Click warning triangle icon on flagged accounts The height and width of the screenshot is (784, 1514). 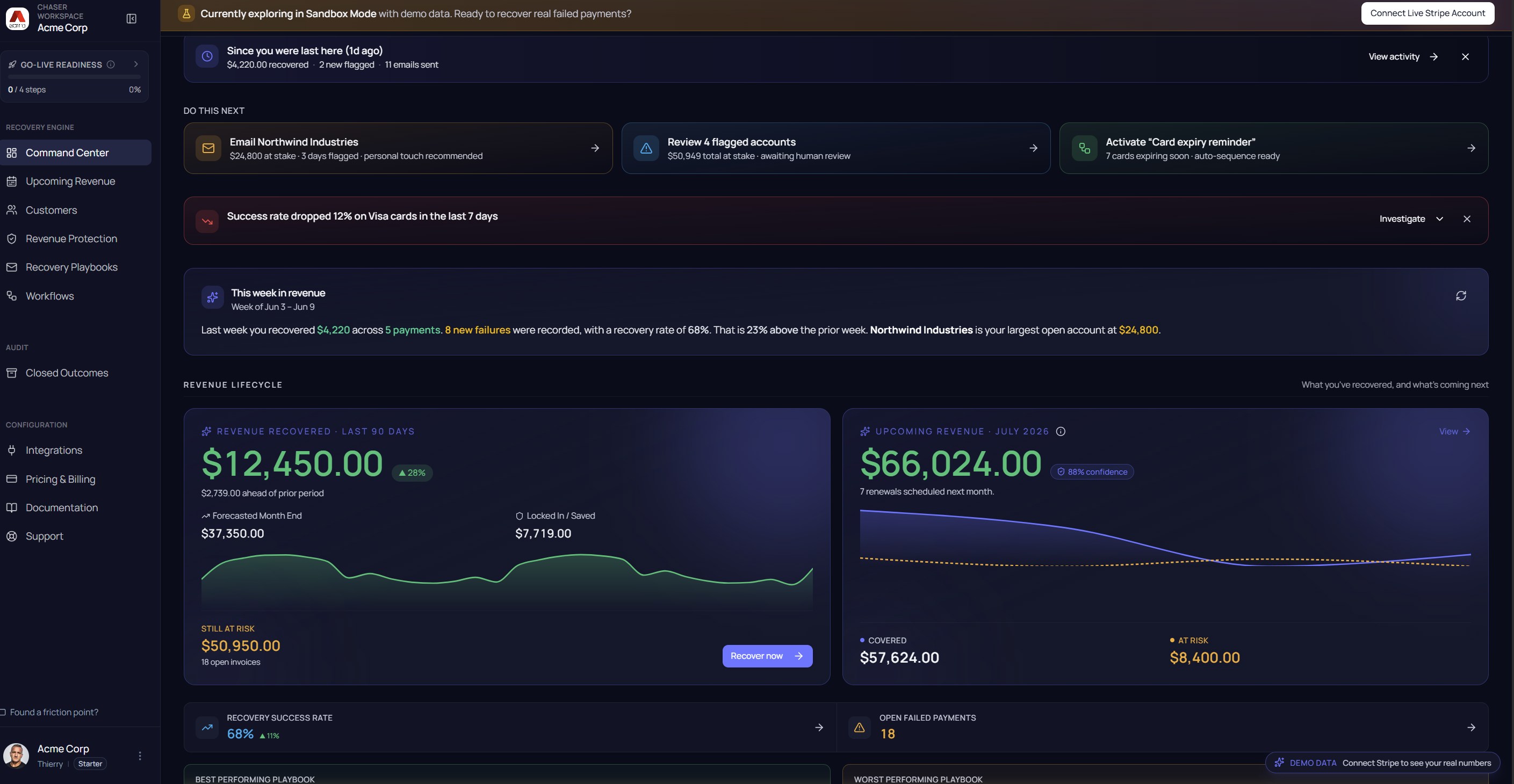[646, 148]
